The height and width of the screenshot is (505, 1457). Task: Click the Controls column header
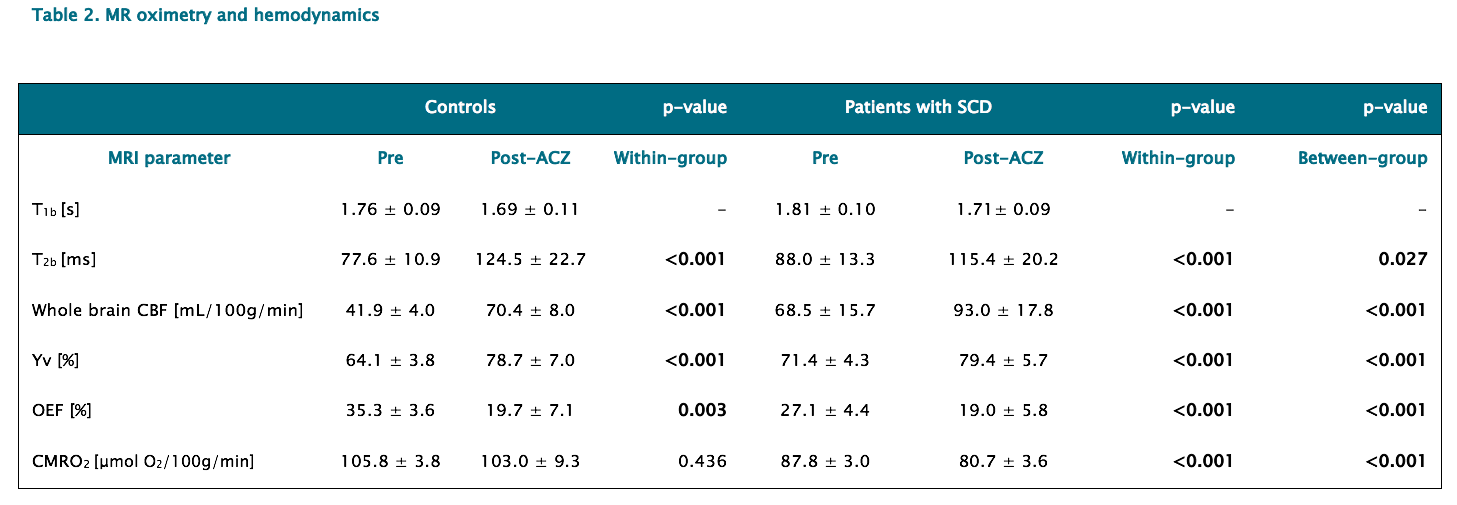(460, 107)
